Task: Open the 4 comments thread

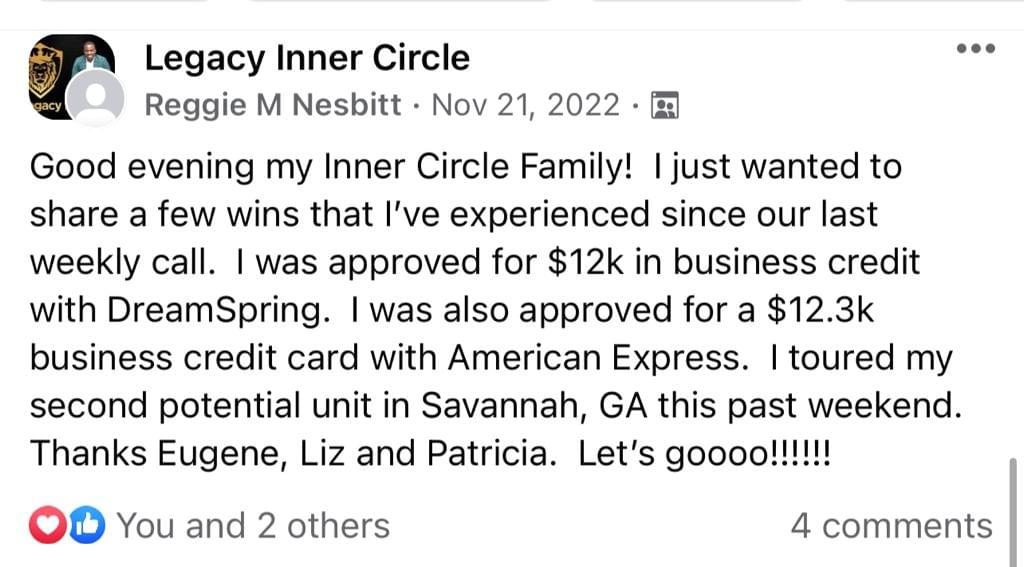Action: [x=891, y=525]
